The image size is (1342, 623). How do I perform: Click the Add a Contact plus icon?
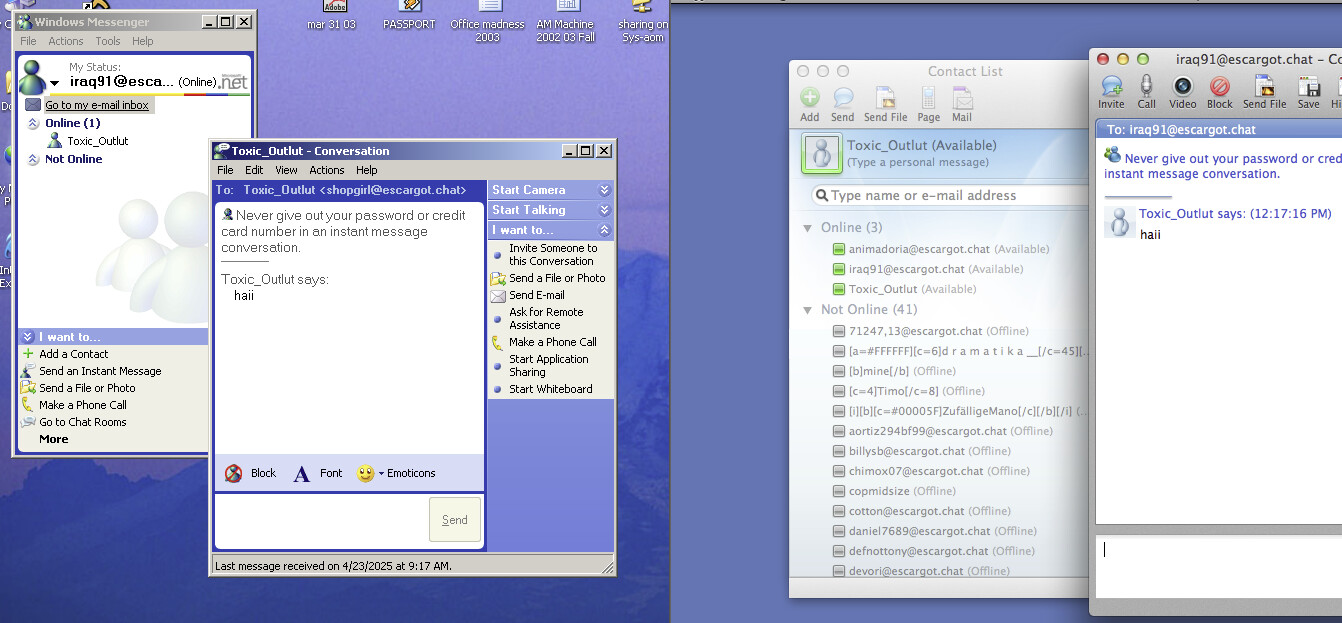coord(28,354)
